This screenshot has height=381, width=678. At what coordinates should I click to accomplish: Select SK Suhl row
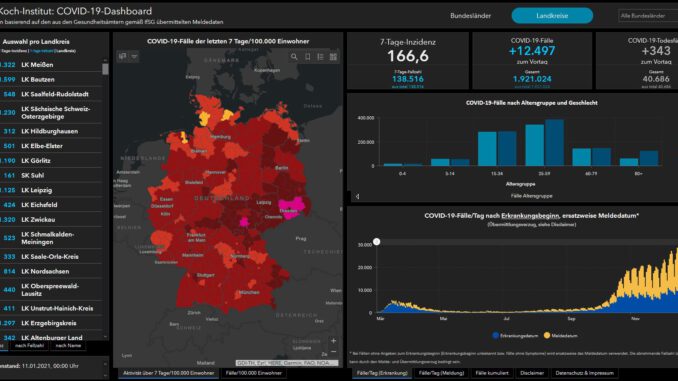coord(51,176)
